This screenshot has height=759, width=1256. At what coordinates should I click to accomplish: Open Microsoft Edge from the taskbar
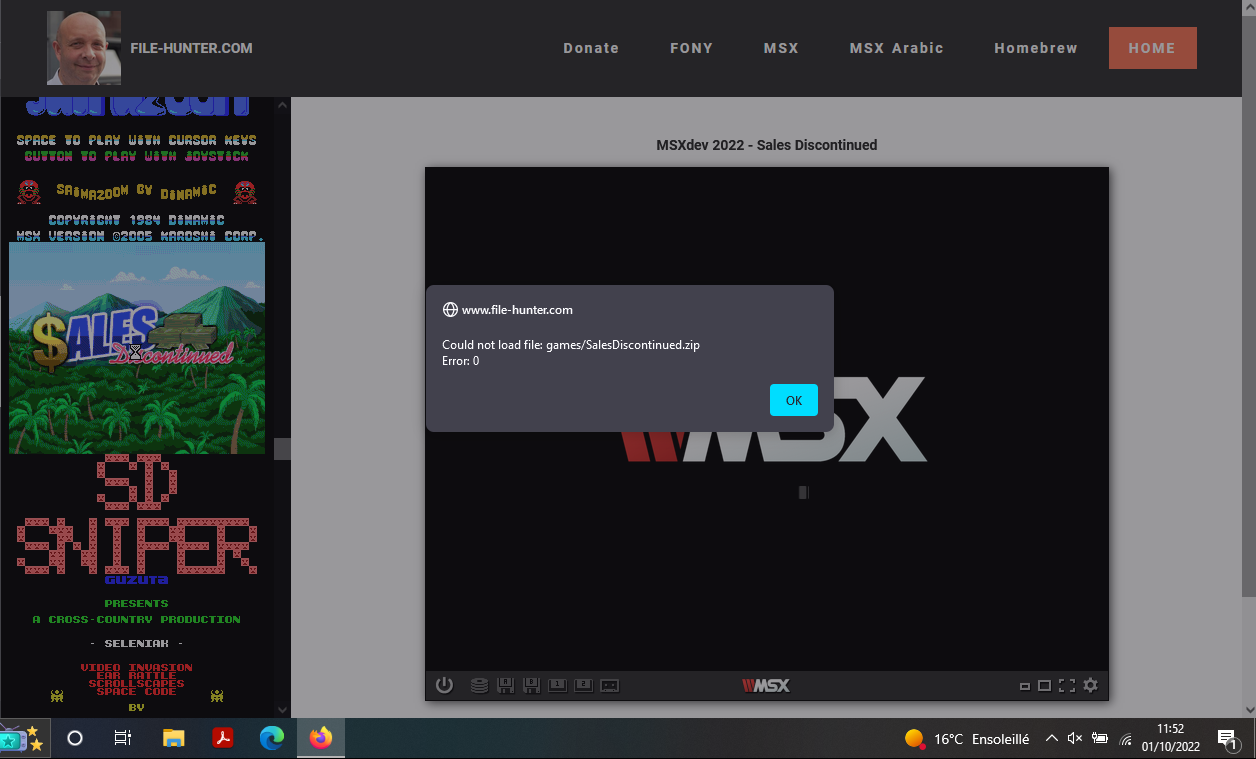point(271,739)
